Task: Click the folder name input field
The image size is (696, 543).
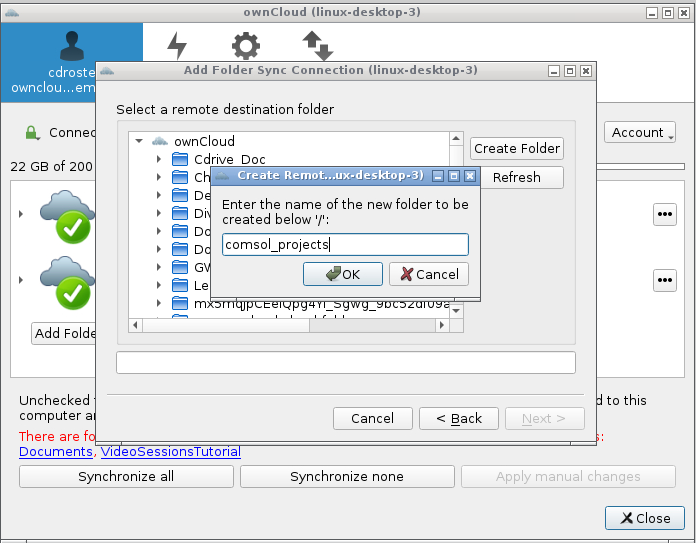Action: coord(345,245)
